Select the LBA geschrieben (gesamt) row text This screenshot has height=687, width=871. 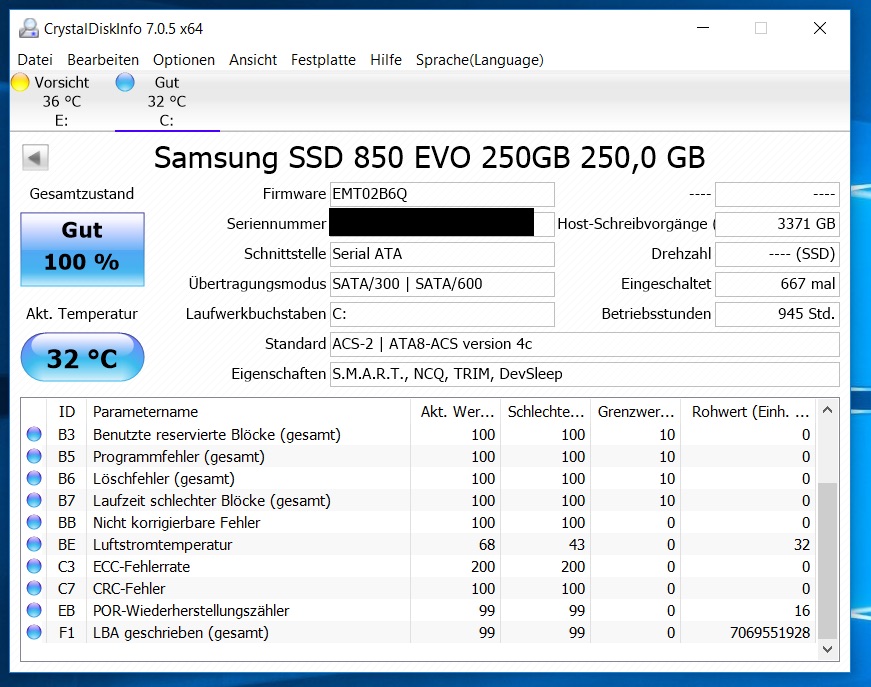[x=181, y=632]
